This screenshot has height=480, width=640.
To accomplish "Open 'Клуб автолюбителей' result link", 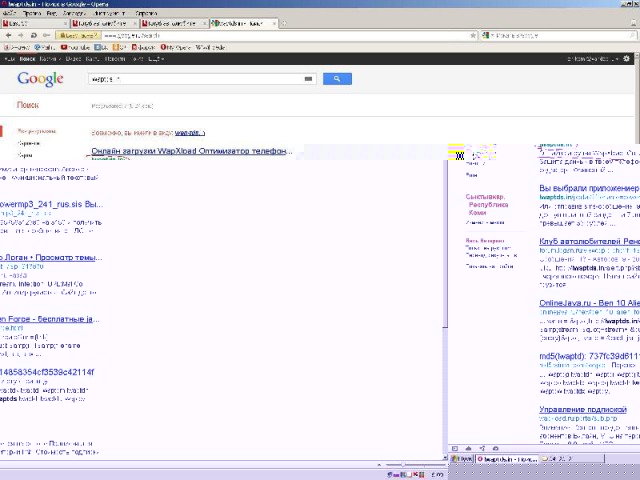I will [x=589, y=241].
